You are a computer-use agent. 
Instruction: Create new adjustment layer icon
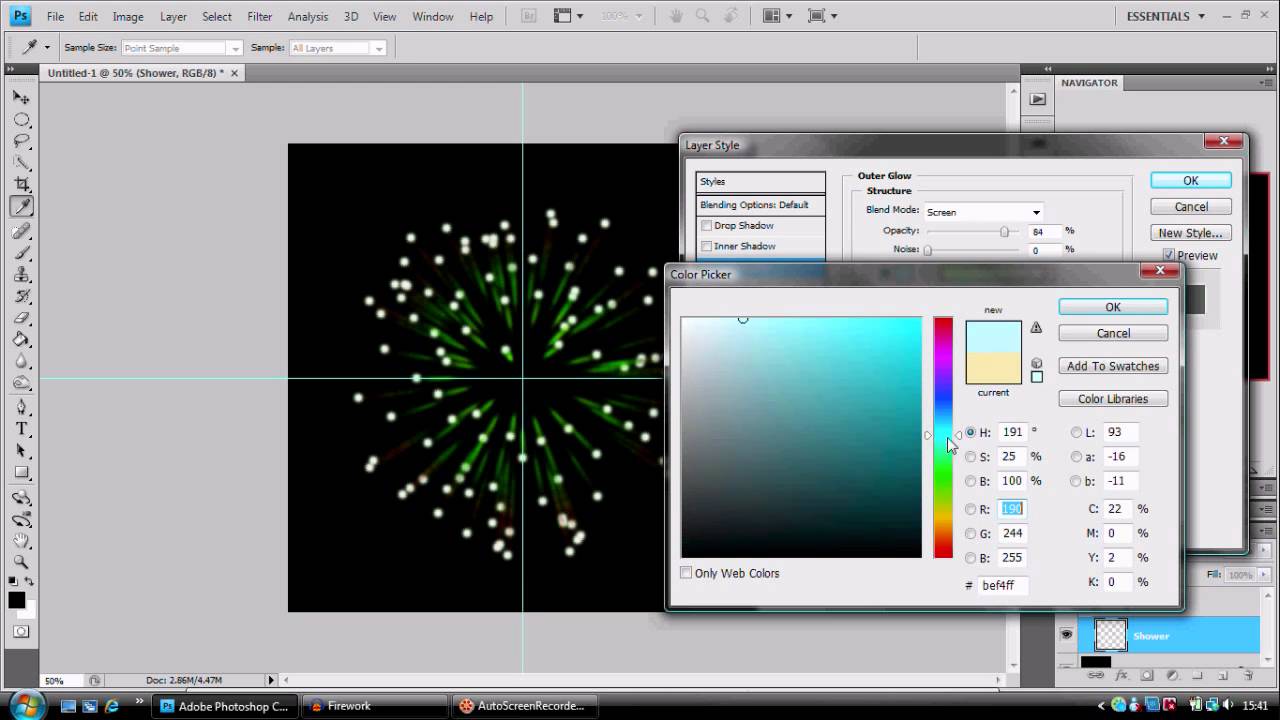pos(1172,675)
